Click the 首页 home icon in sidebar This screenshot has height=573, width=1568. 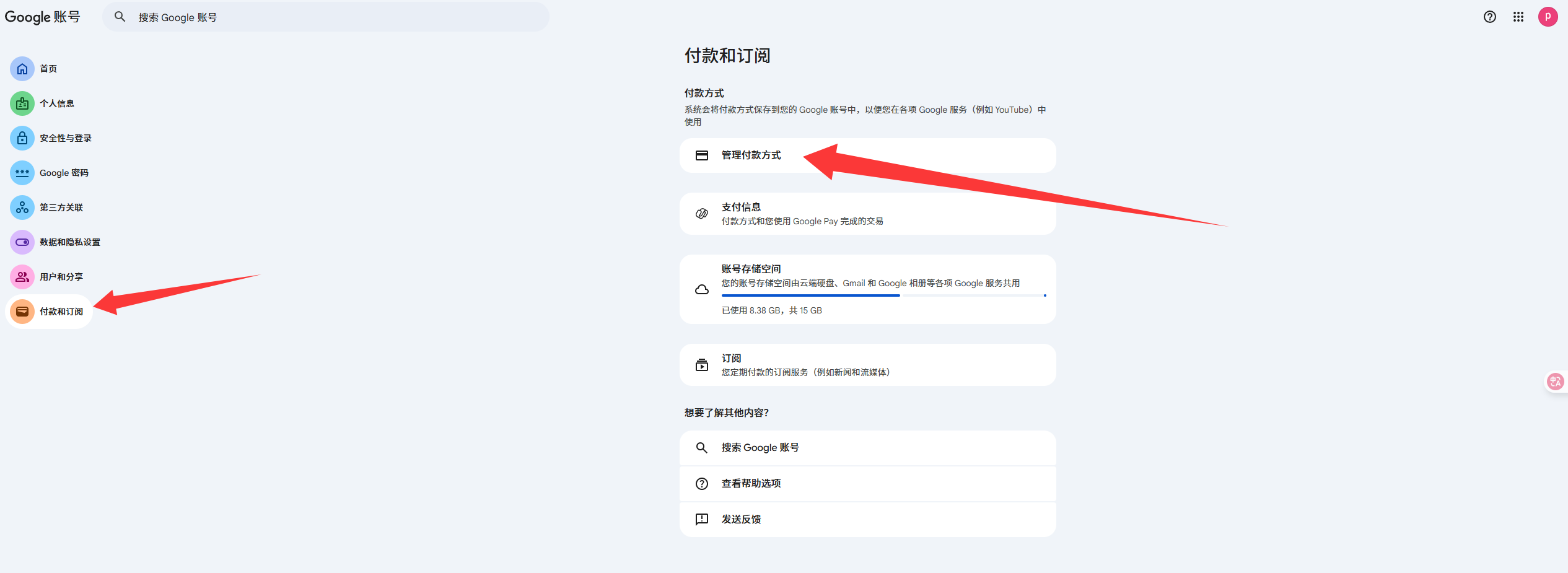[22, 69]
